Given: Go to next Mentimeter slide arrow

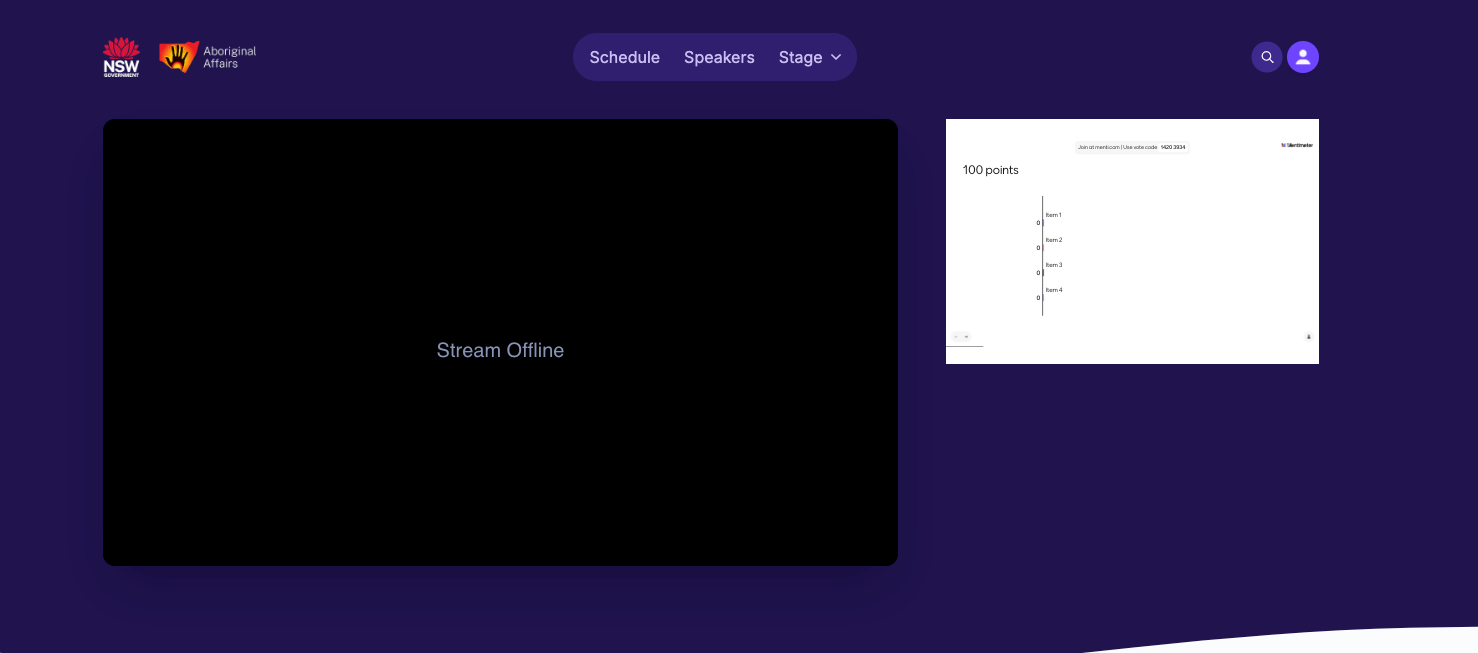Looking at the screenshot, I should pyautogui.click(x=966, y=337).
